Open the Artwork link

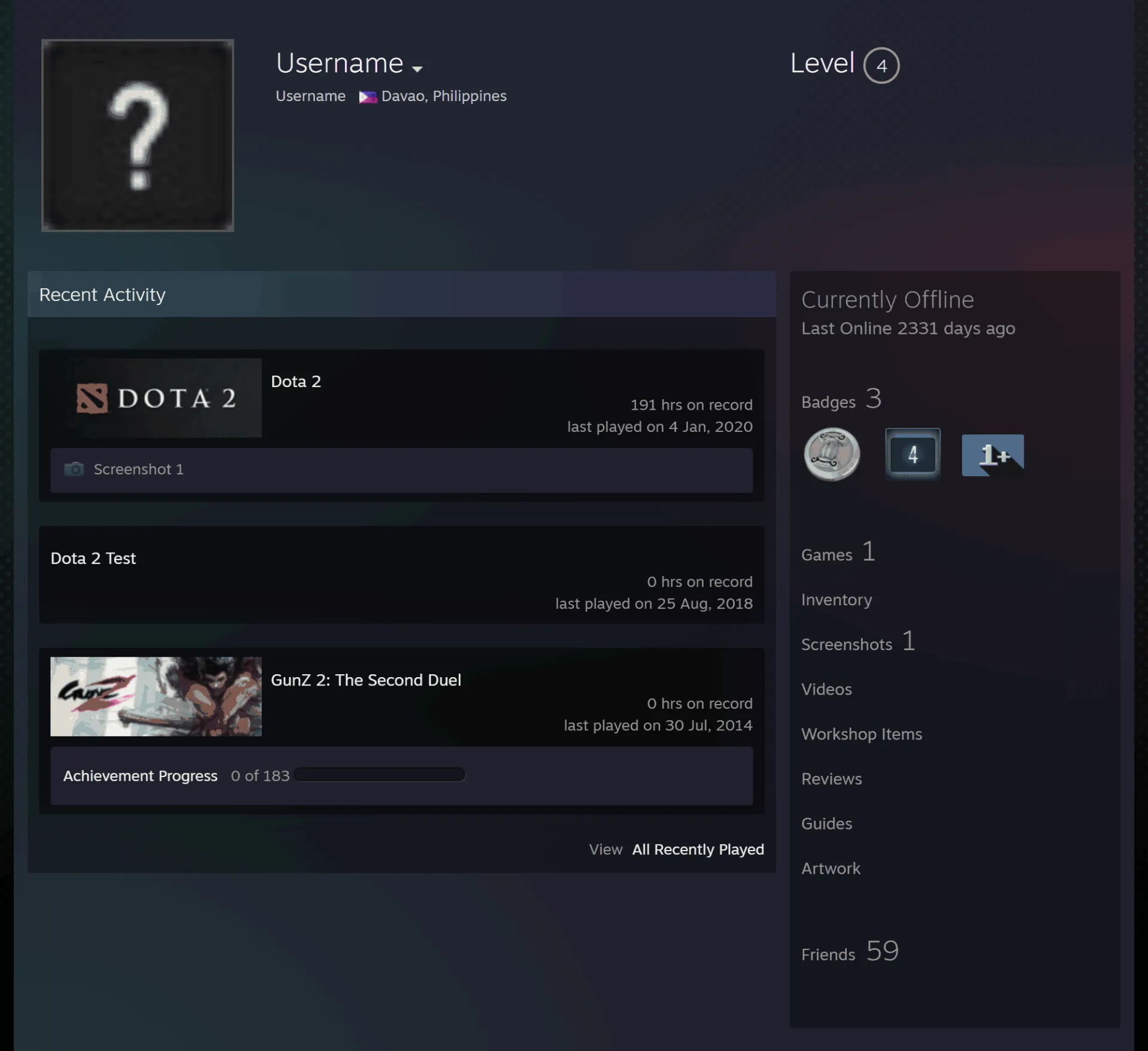(831, 869)
